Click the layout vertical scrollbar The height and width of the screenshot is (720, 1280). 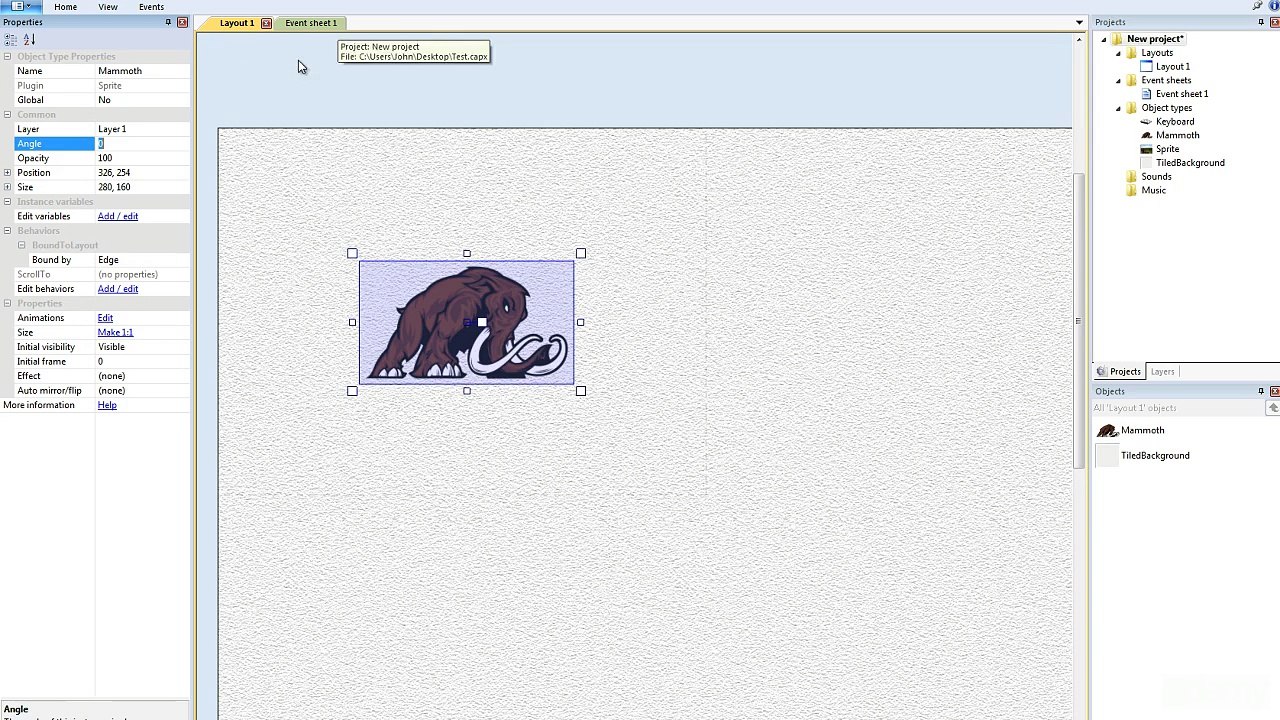(x=1078, y=320)
